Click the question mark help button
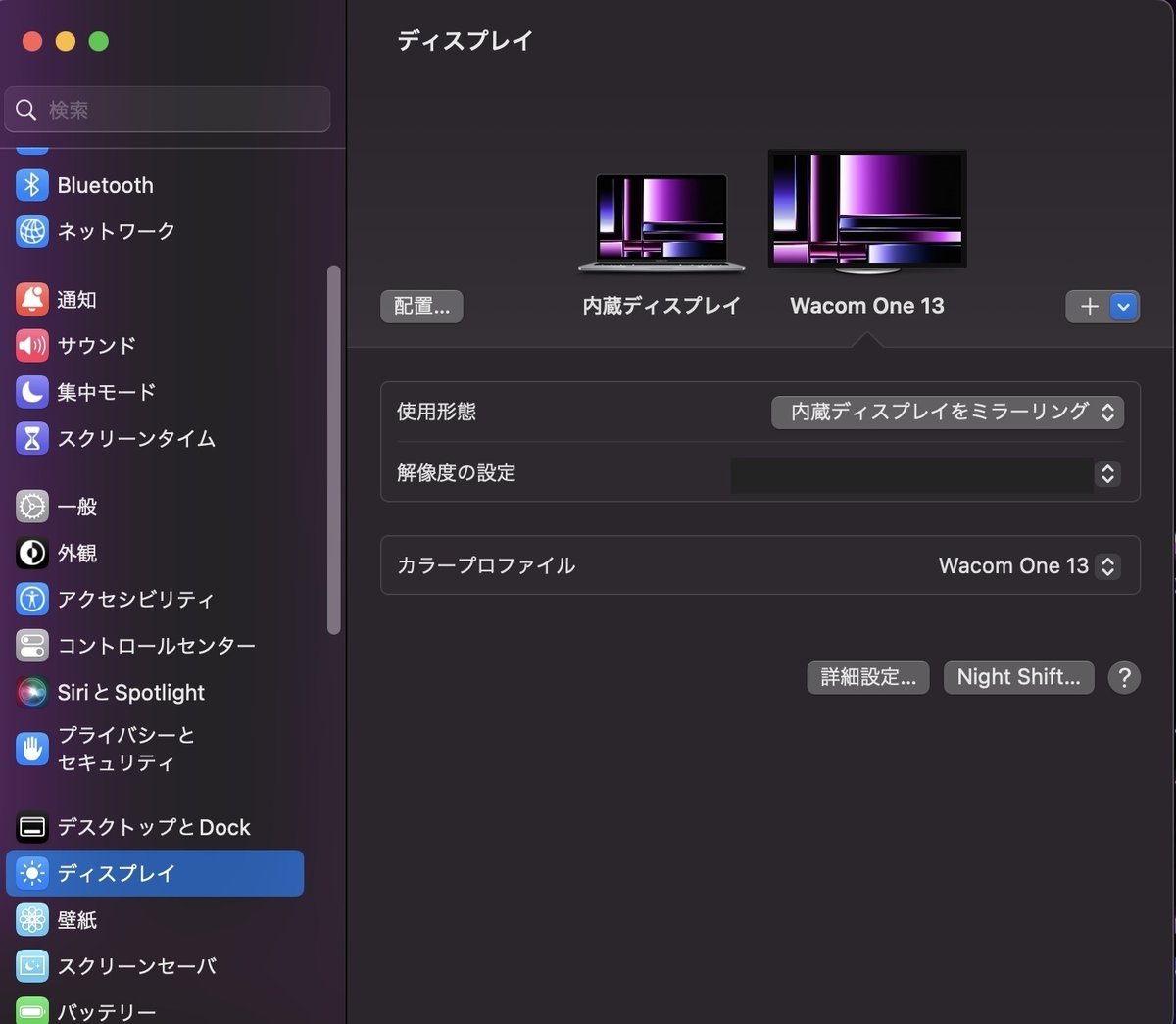The height and width of the screenshot is (1024, 1176). (x=1124, y=677)
